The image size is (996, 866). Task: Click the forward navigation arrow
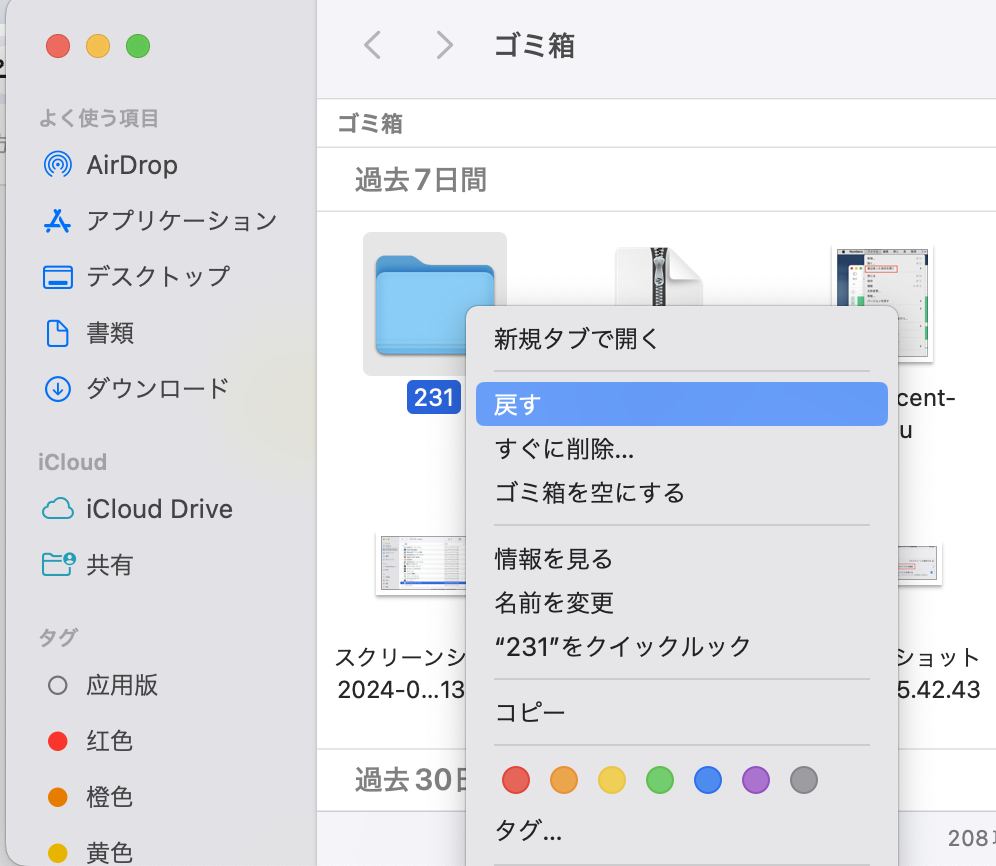click(445, 45)
